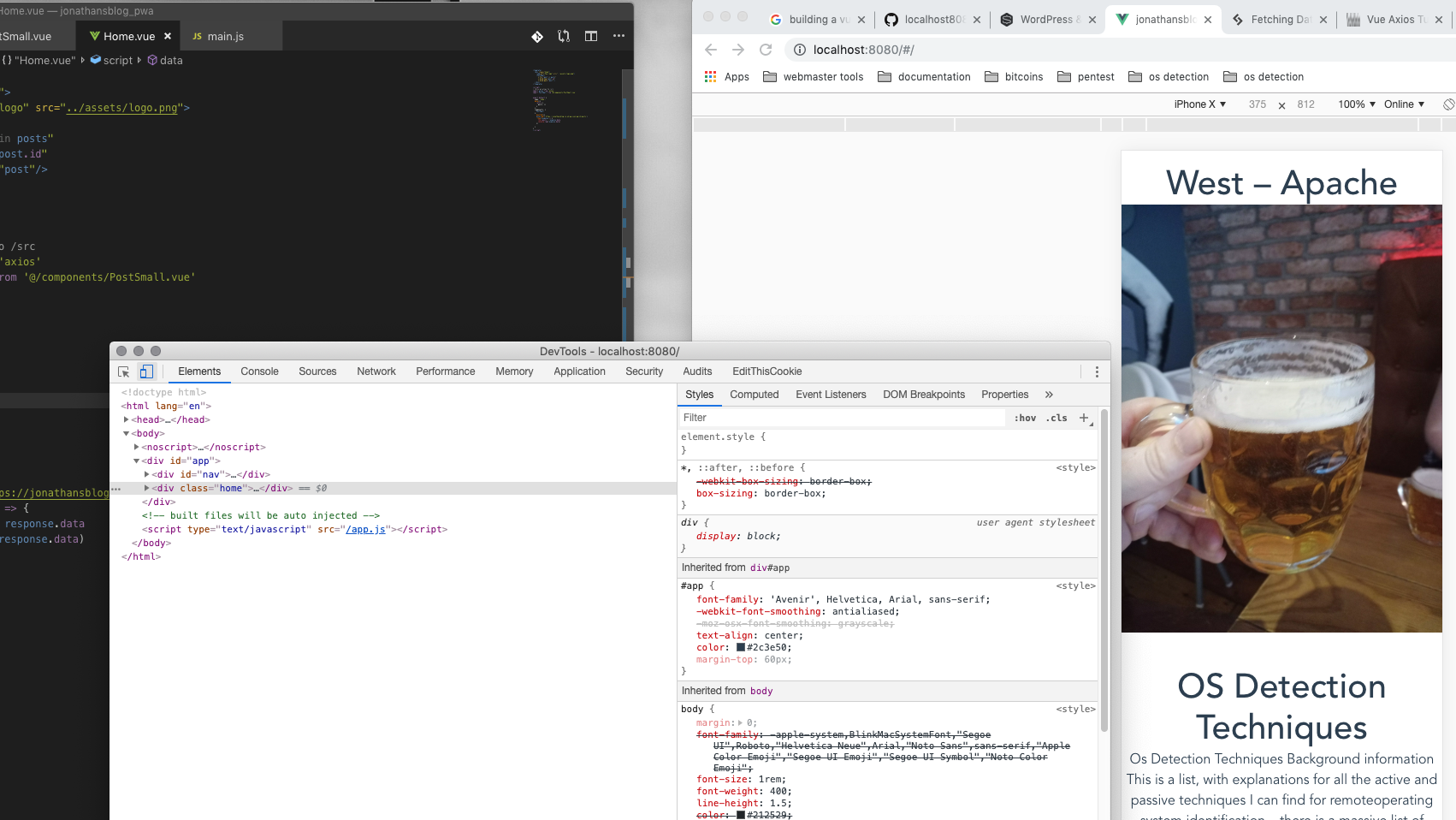
Task: Click the browser back arrow
Action: pyautogui.click(x=711, y=50)
